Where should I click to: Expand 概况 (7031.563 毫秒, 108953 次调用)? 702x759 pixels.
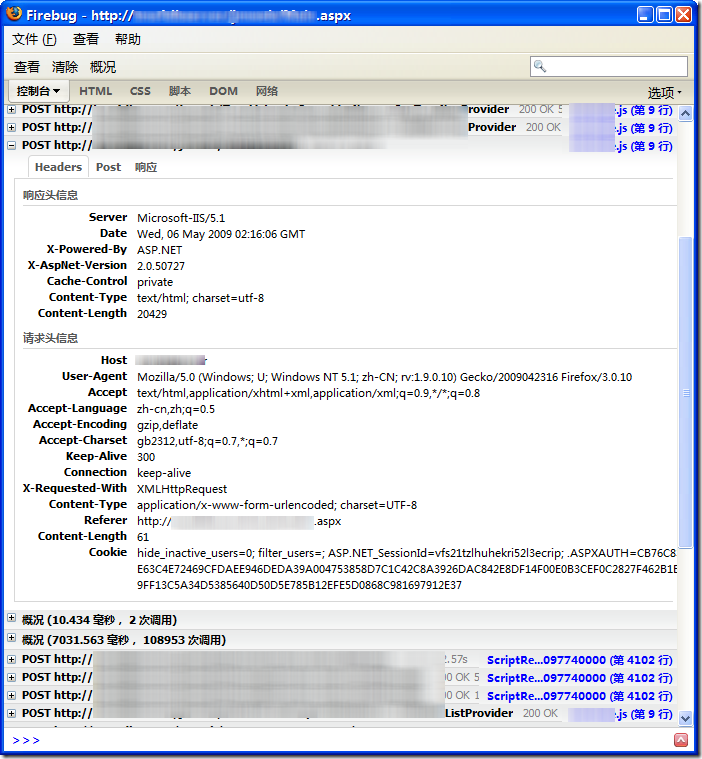(x=12, y=638)
